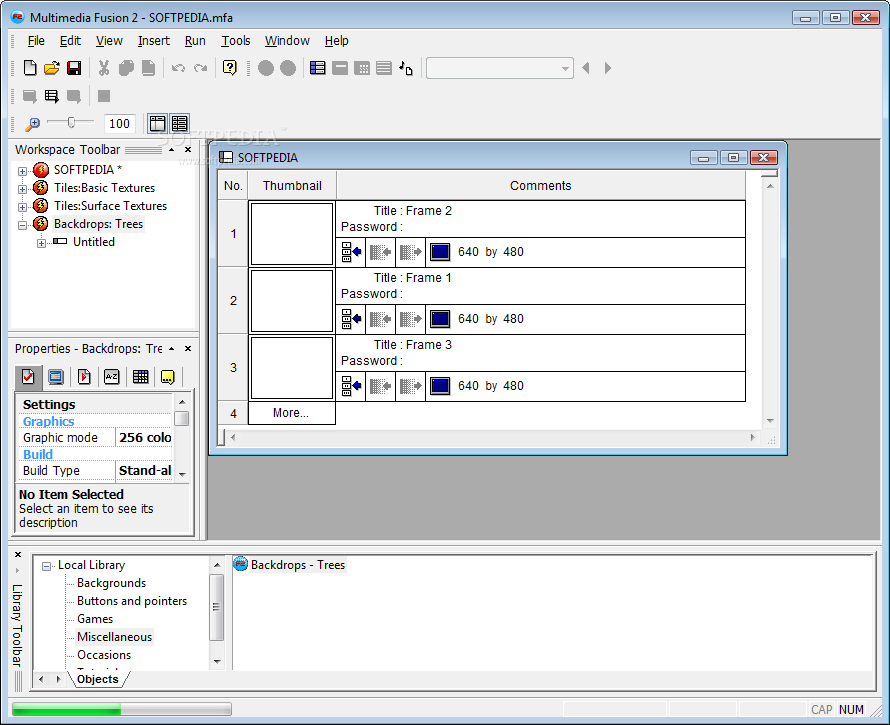Collapse the Backdrops: Trees node
Image resolution: width=890 pixels, height=725 pixels.
(x=22, y=225)
